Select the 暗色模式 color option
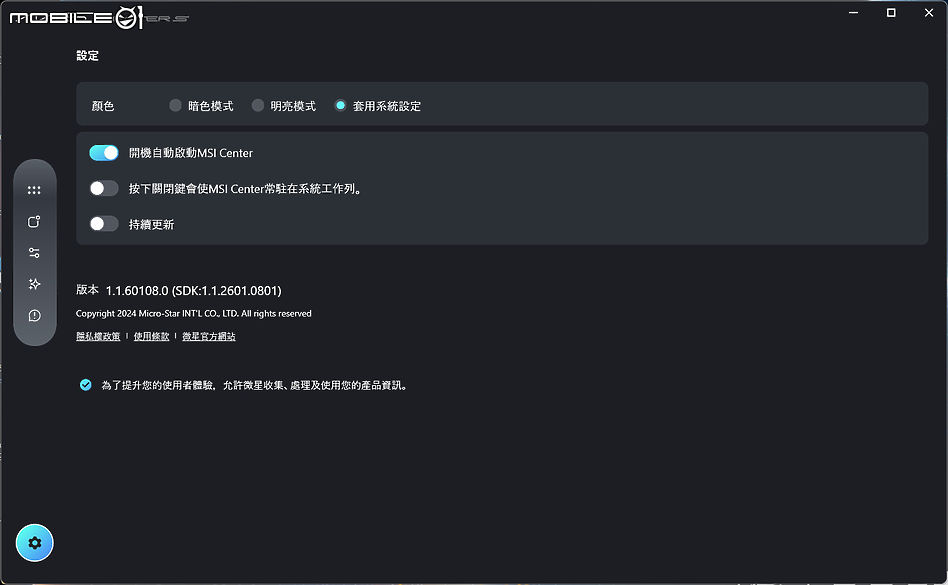948x585 pixels. click(174, 104)
